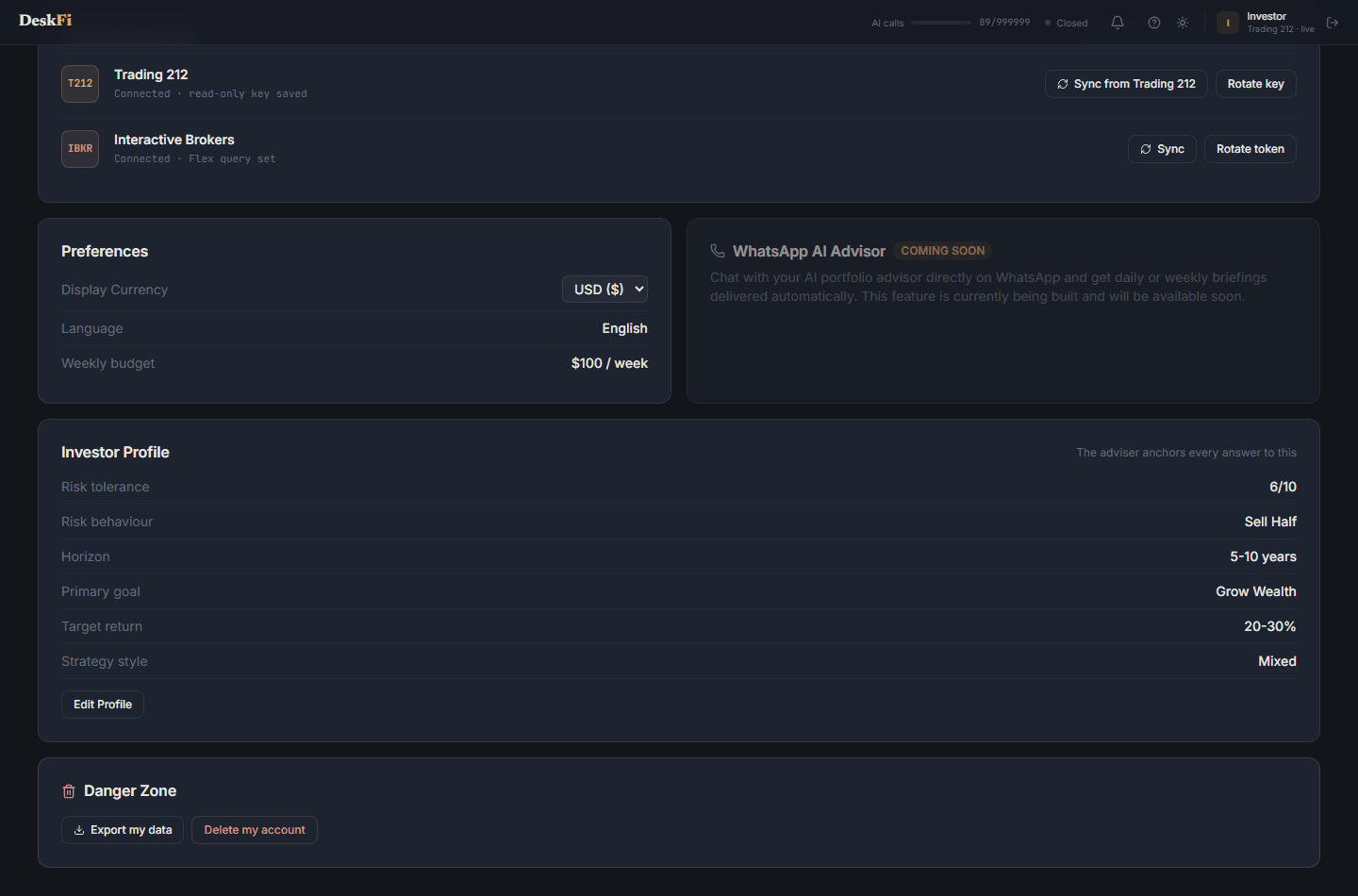Open the notifications bell
This screenshot has height=896, width=1358.
point(1118,23)
